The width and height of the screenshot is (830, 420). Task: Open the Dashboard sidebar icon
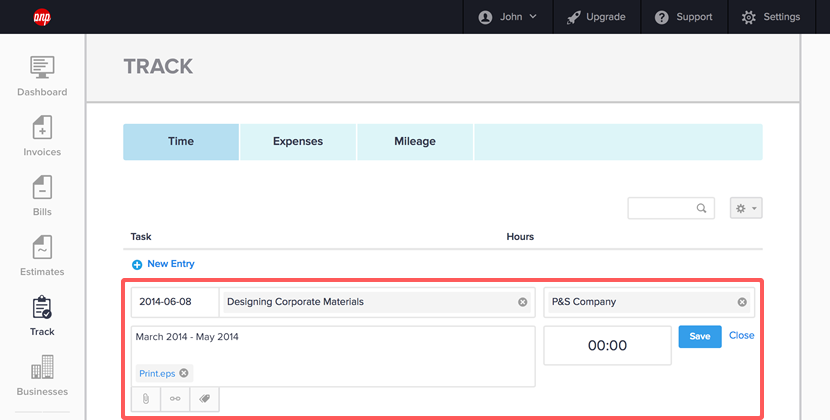click(x=42, y=67)
